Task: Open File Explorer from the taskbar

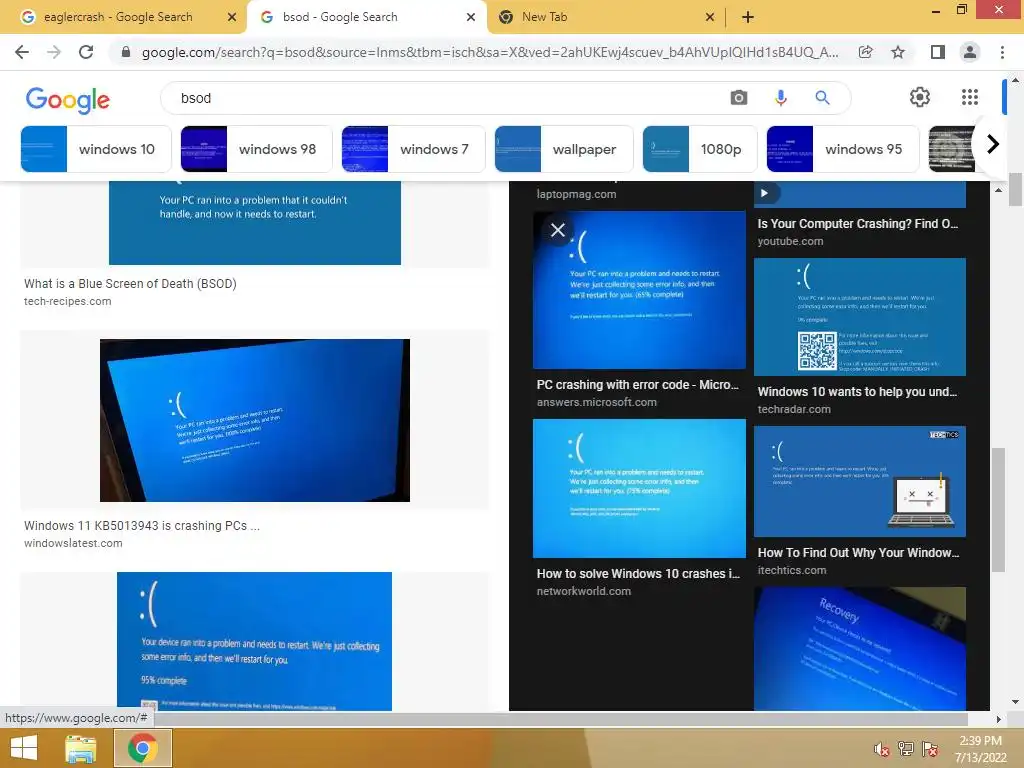Action: click(81, 748)
